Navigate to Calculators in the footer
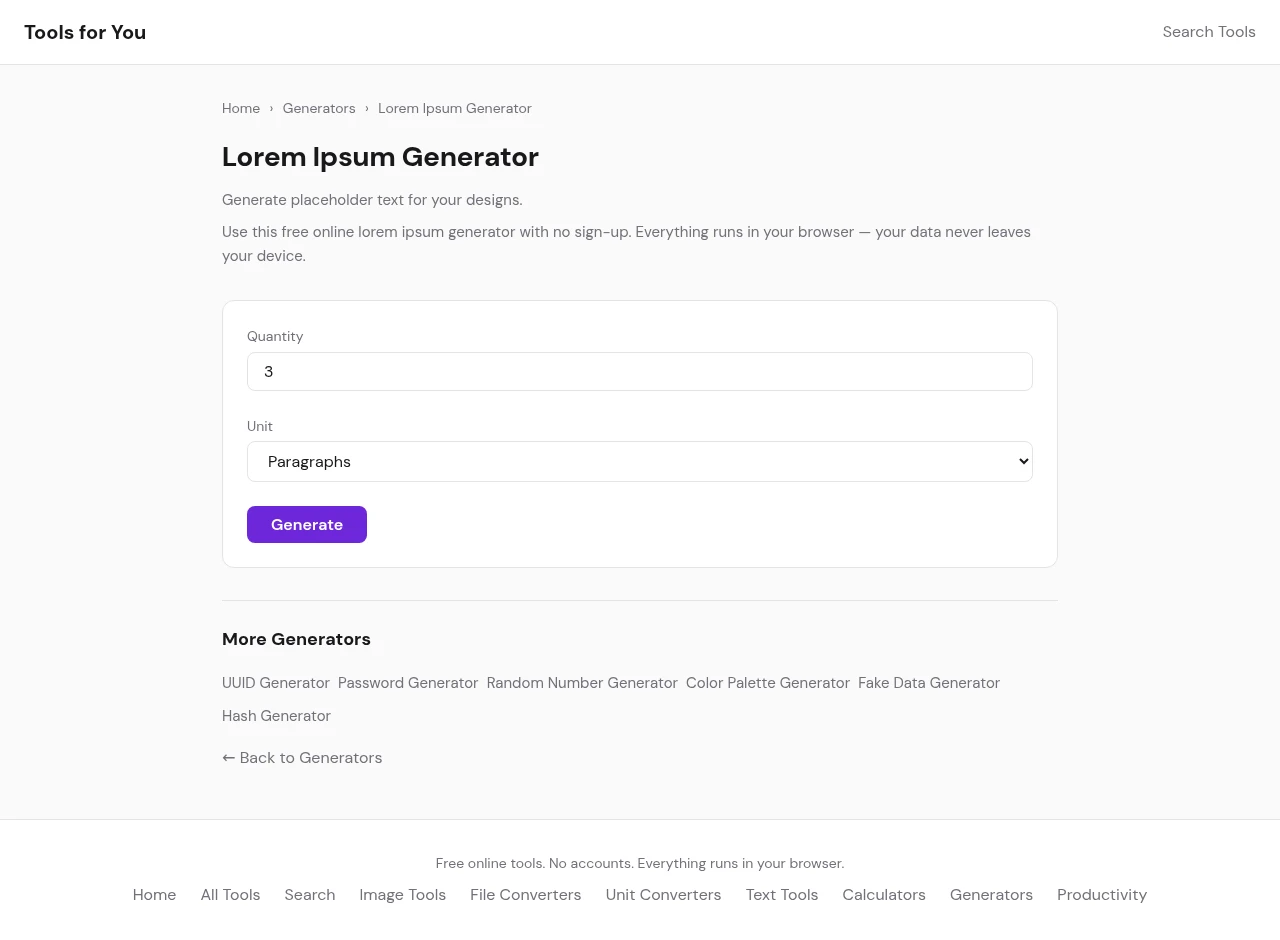 click(884, 895)
